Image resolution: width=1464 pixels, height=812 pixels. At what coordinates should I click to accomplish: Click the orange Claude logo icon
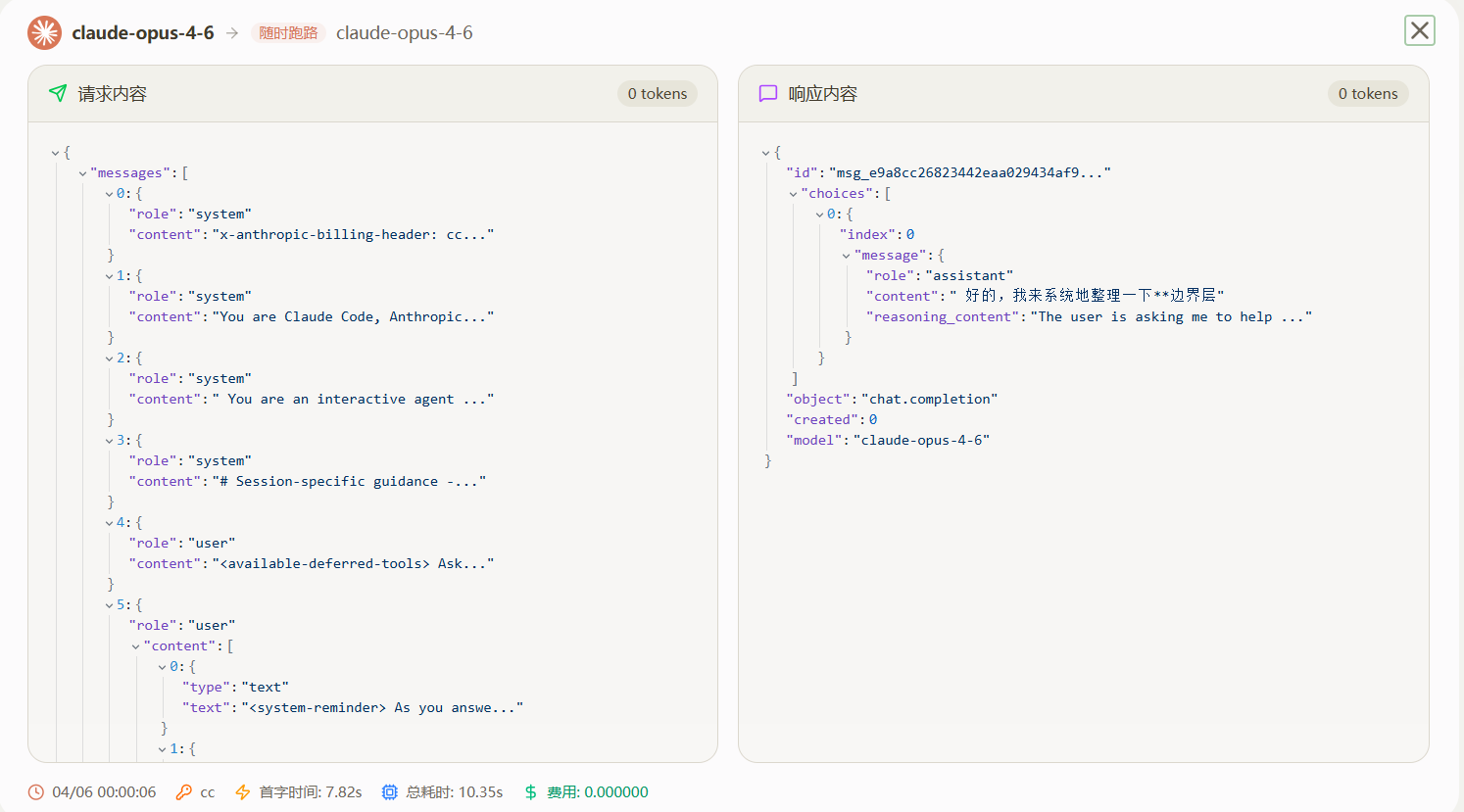tap(44, 32)
